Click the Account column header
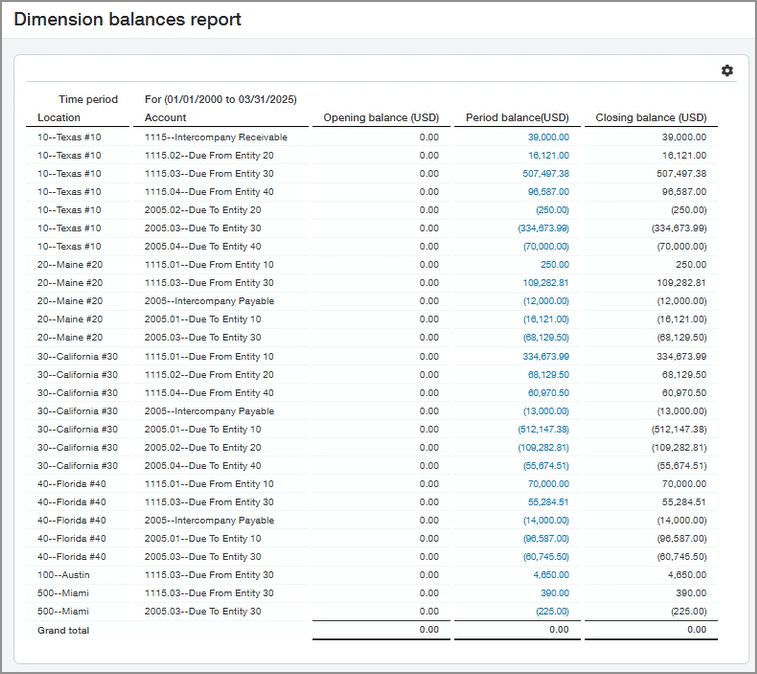The height and width of the screenshot is (674, 757). [165, 118]
